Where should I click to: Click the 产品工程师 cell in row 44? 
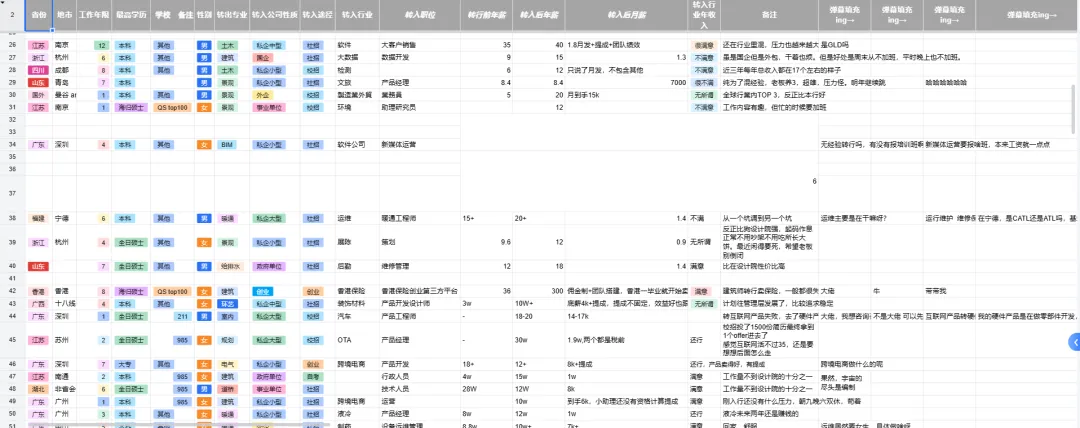point(419,316)
